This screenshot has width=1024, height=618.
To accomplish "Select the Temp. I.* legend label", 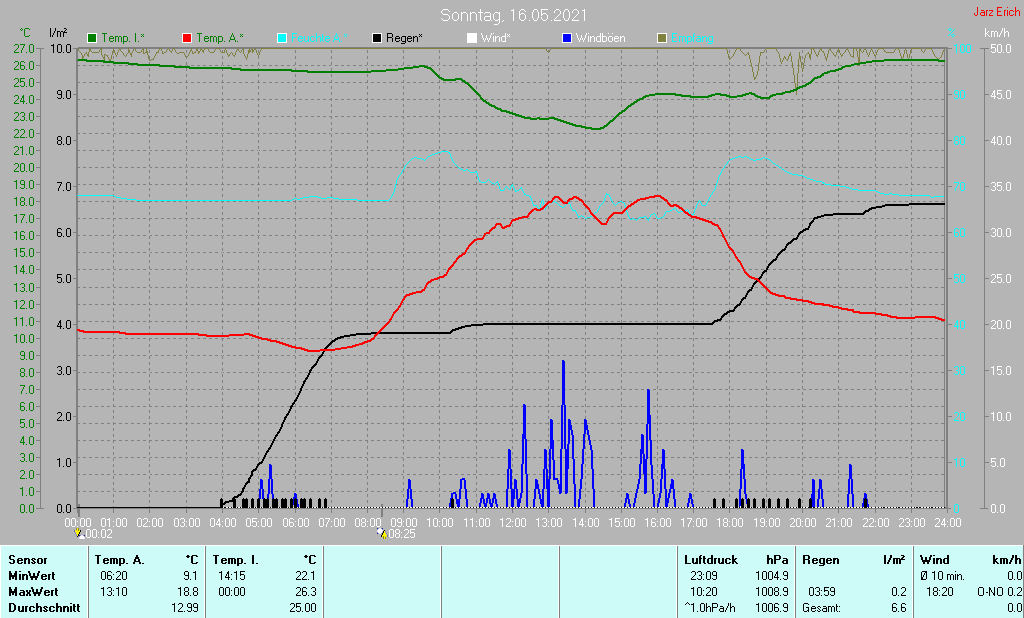I will [x=123, y=39].
